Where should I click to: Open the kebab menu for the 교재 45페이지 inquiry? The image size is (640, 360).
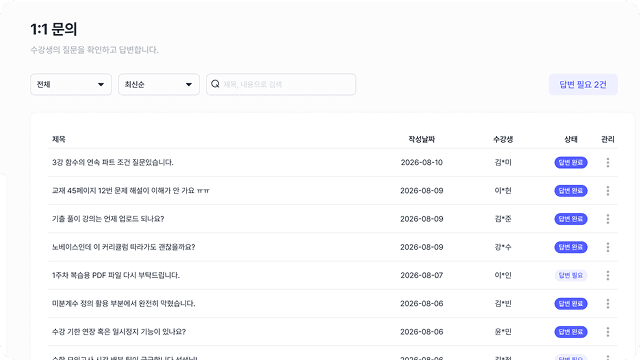608,191
